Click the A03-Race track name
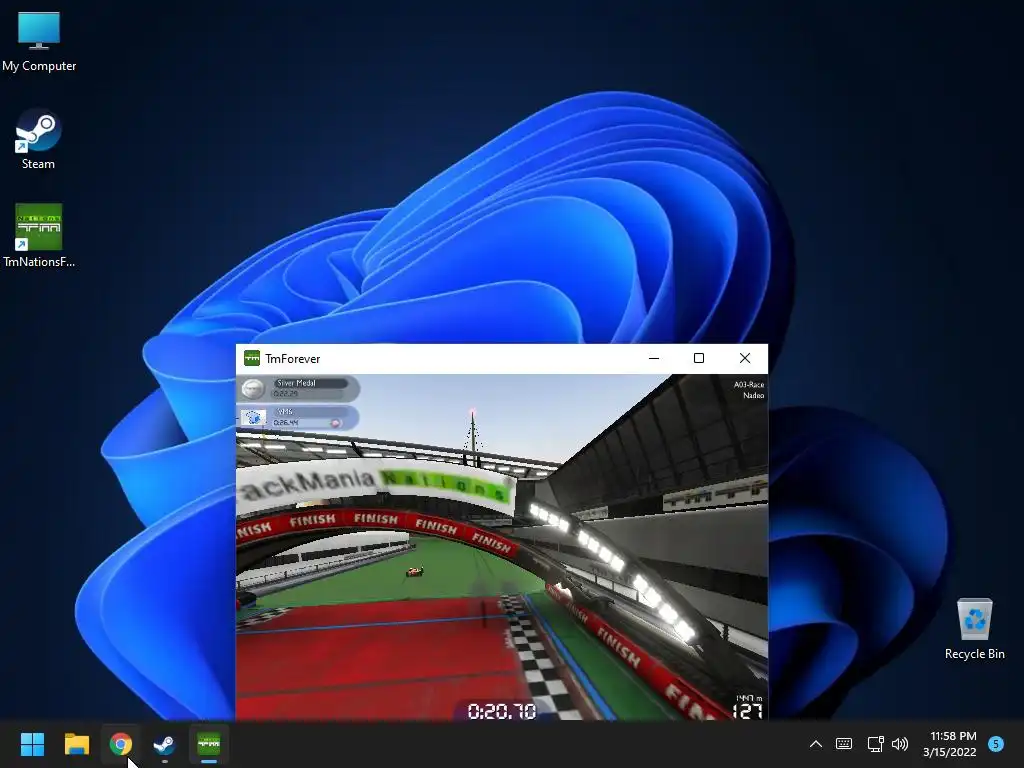The height and width of the screenshot is (768, 1024). tap(748, 385)
